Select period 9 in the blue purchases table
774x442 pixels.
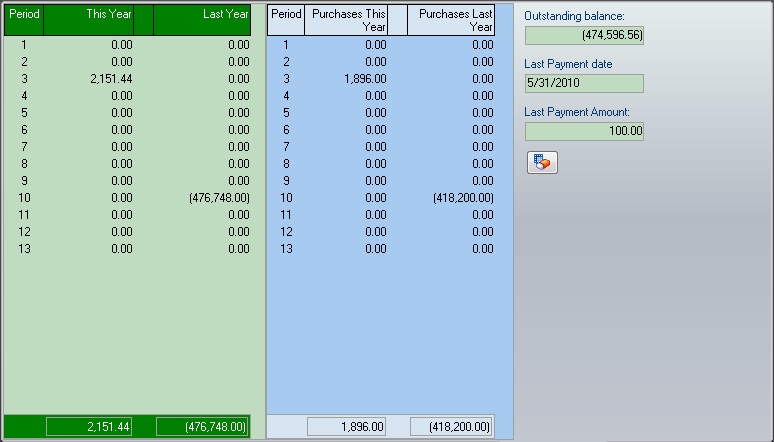click(286, 181)
